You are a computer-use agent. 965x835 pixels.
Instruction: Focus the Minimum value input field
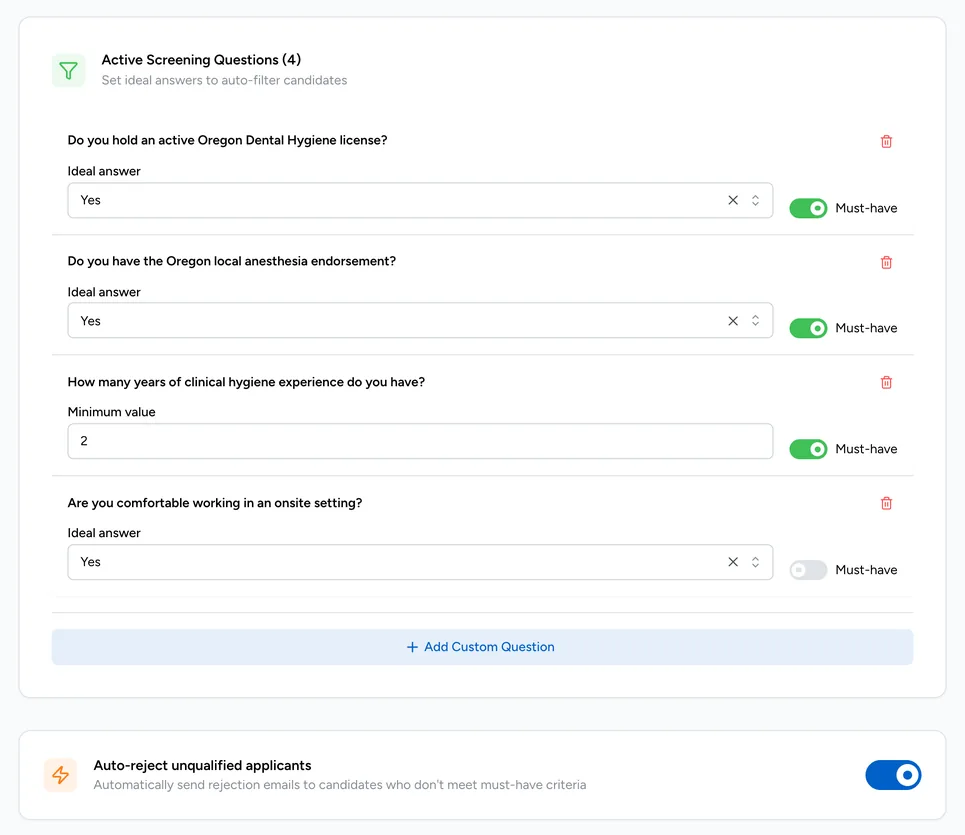click(x=420, y=441)
